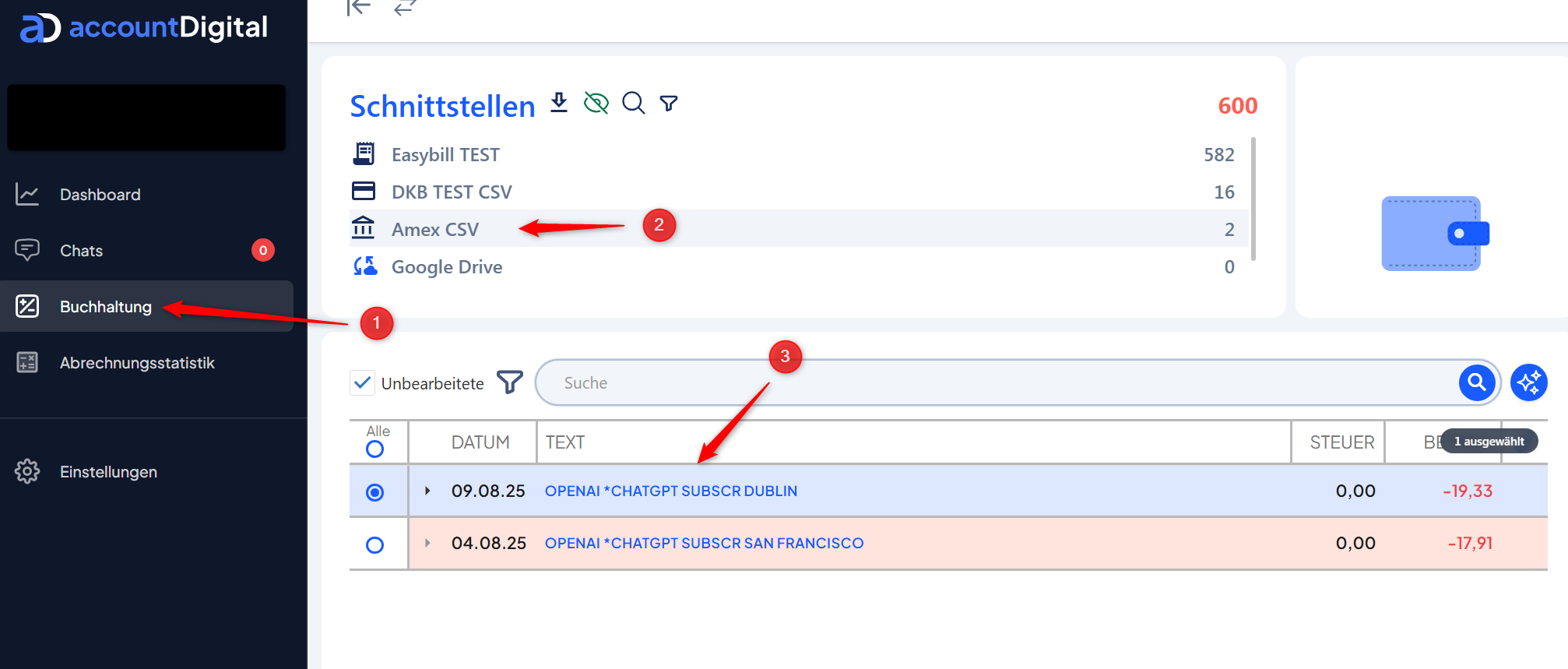Click the Abrechnungsstatistik calculator icon

tap(27, 362)
